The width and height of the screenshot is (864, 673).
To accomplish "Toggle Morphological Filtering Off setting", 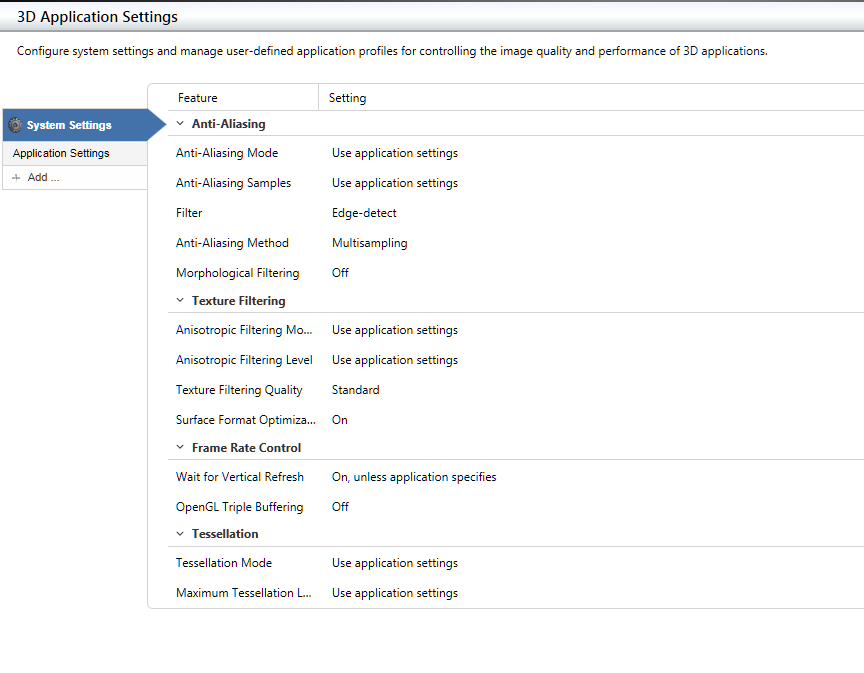I will tap(340, 273).
